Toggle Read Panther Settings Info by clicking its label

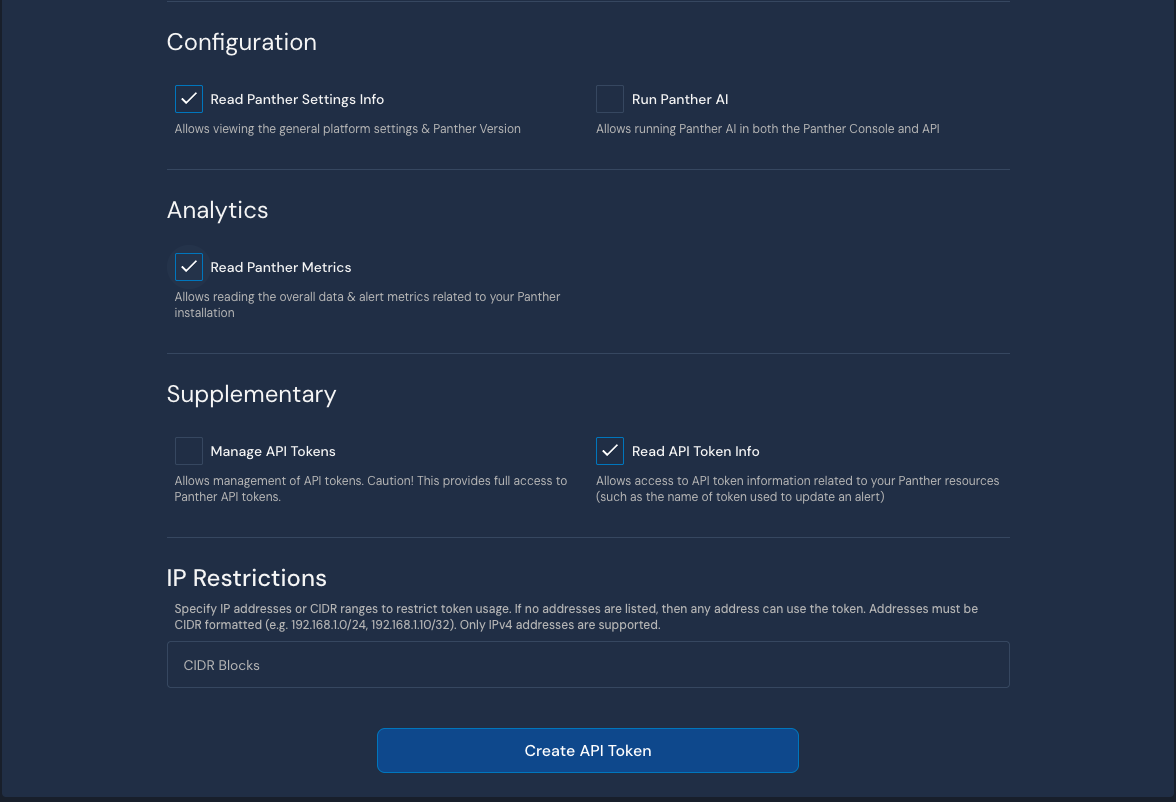point(297,99)
